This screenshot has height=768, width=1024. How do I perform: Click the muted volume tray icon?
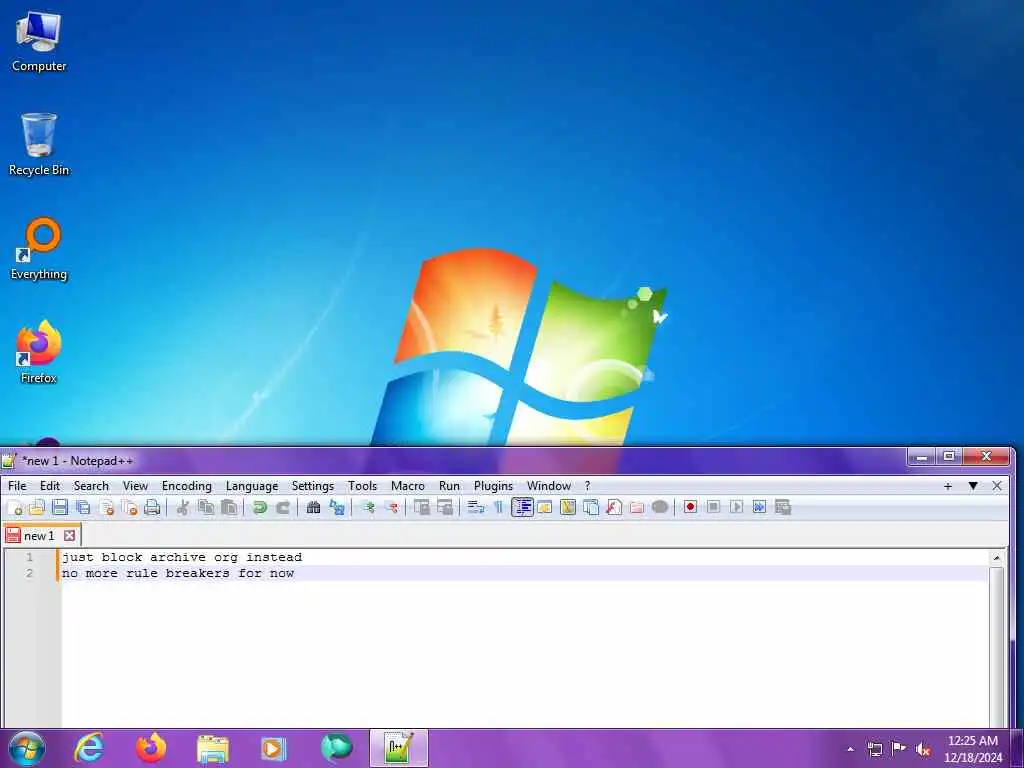point(923,749)
